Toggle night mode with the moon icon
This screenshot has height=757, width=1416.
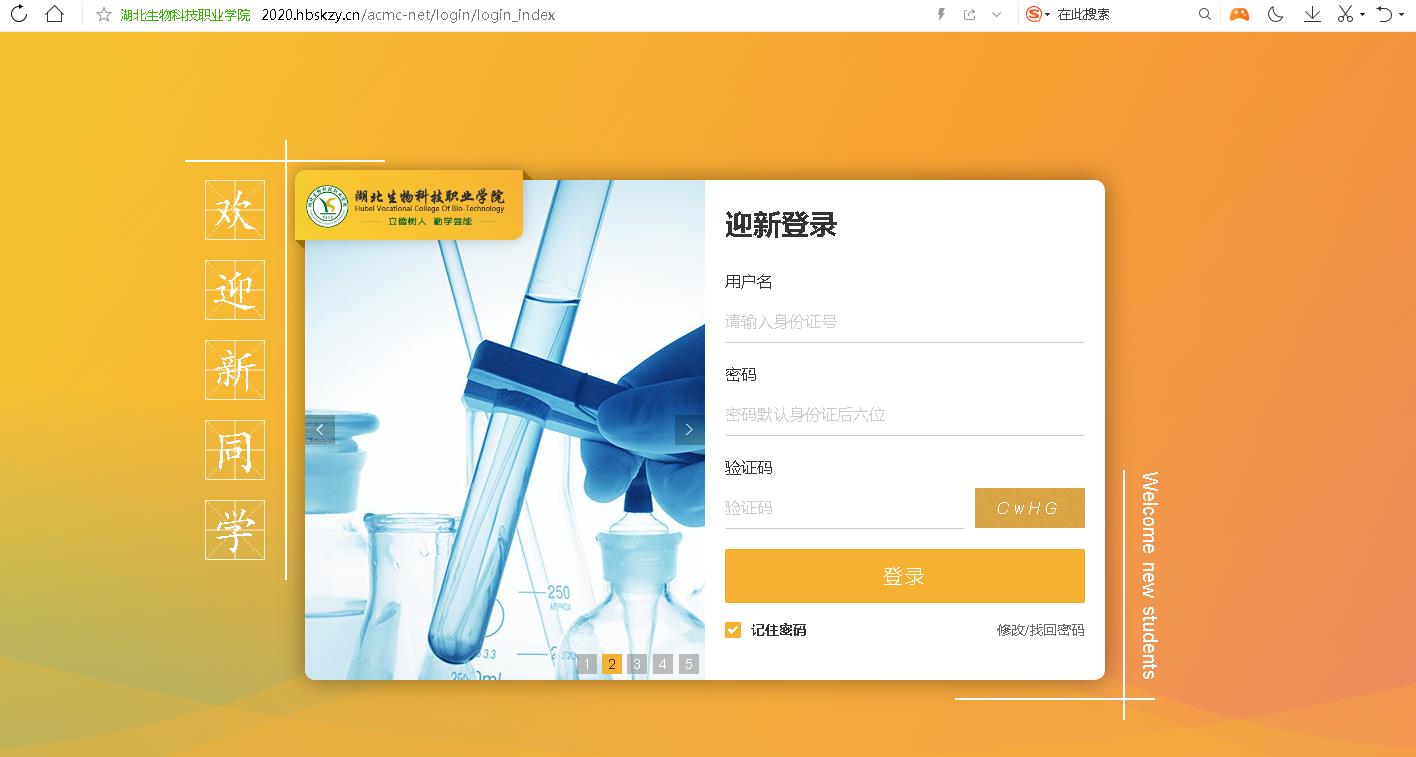point(1275,14)
